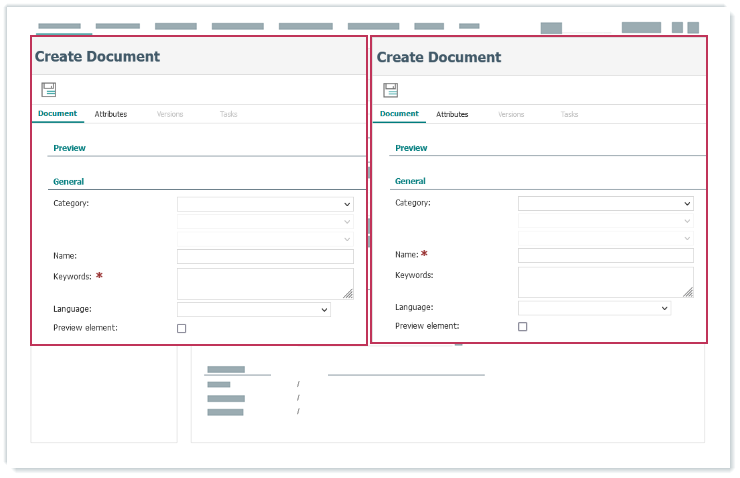Click Keywords resize handle in left panel

(x=348, y=294)
